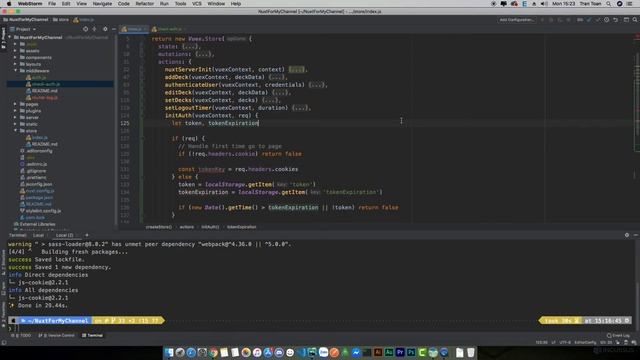The width and height of the screenshot is (640, 360).
Task: Click the blue Update Project checkmark icon
Action: [589, 20]
